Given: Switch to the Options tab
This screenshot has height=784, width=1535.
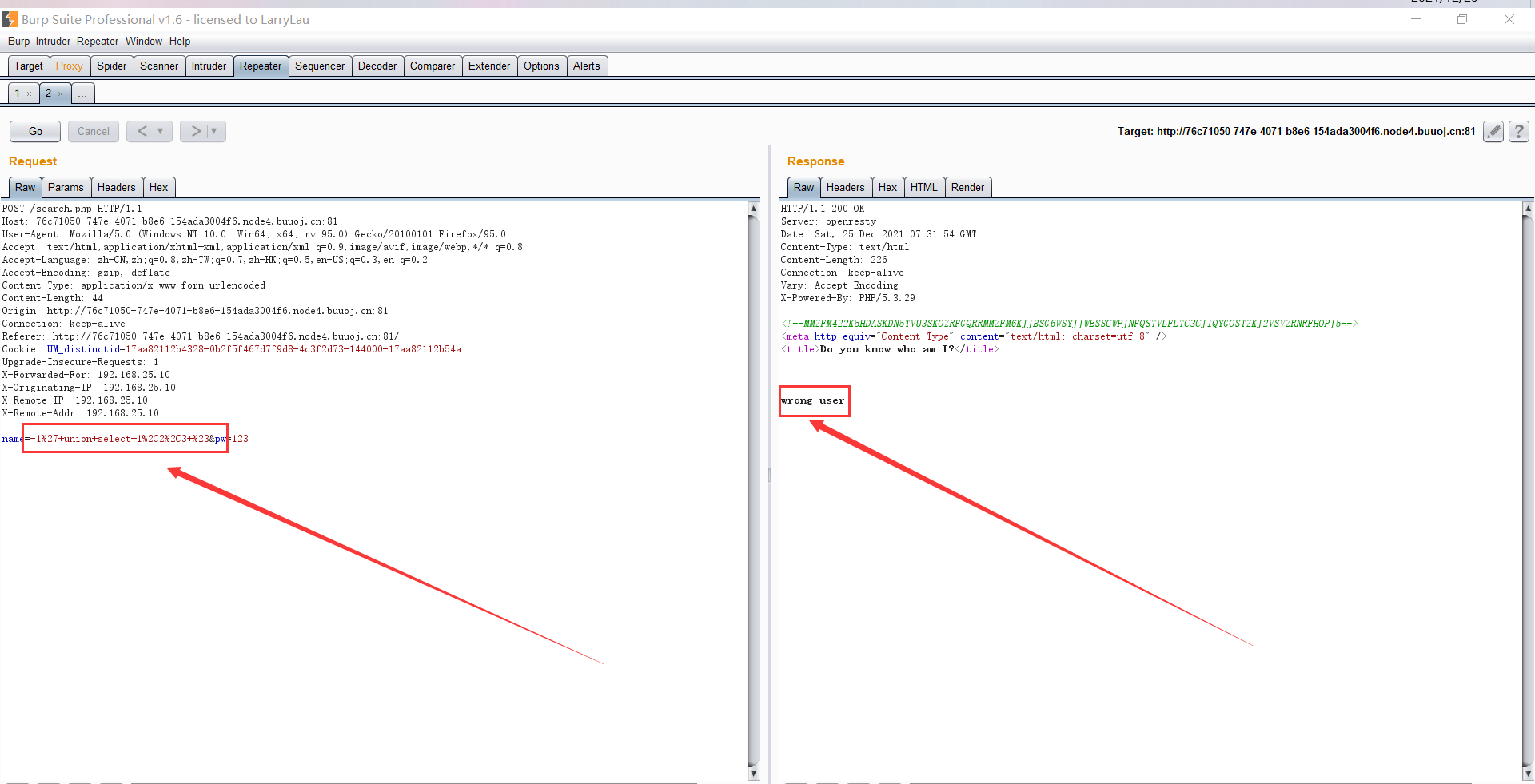Looking at the screenshot, I should pos(541,66).
